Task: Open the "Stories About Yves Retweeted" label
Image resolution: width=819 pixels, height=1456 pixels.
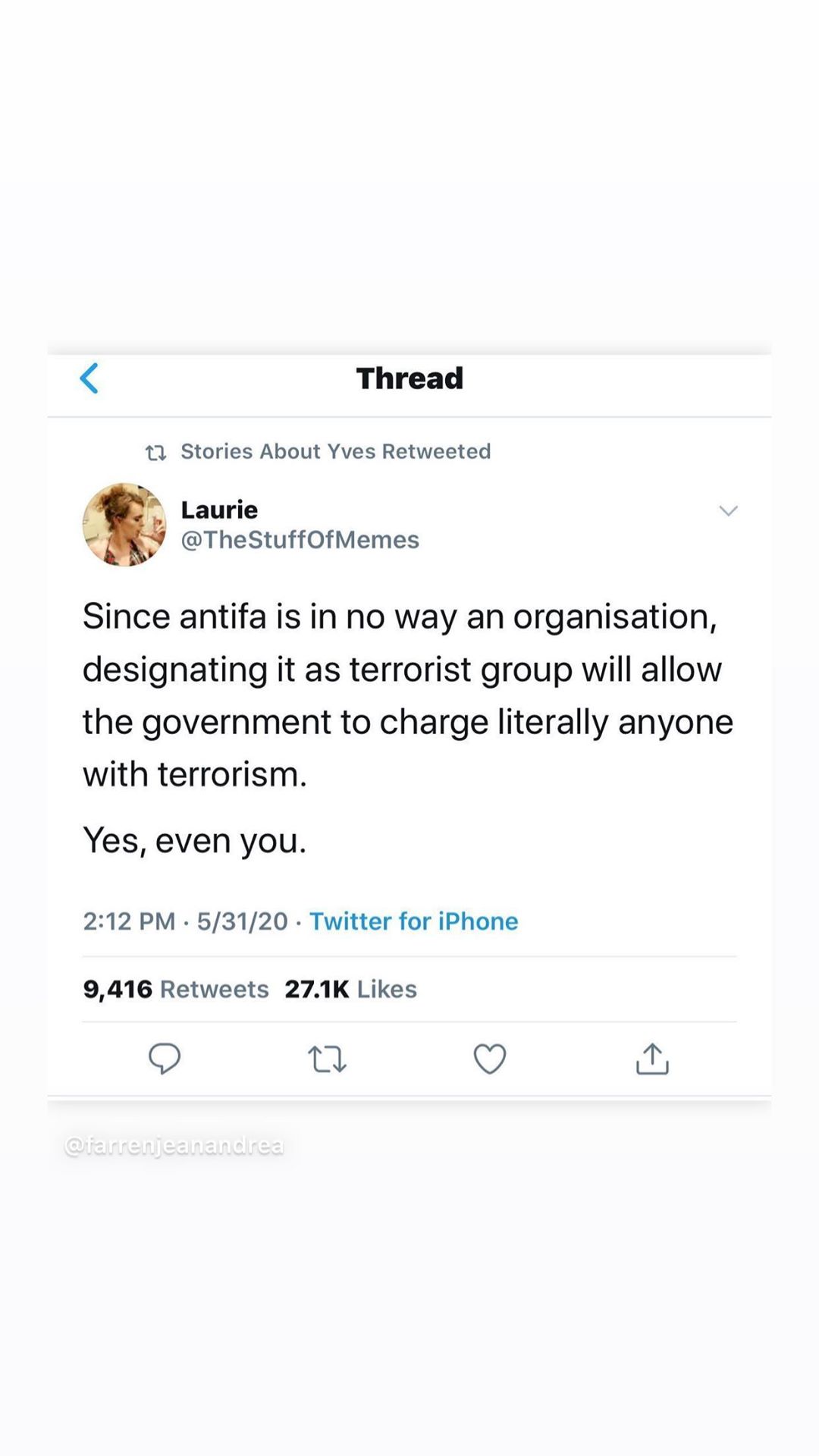Action: point(335,451)
